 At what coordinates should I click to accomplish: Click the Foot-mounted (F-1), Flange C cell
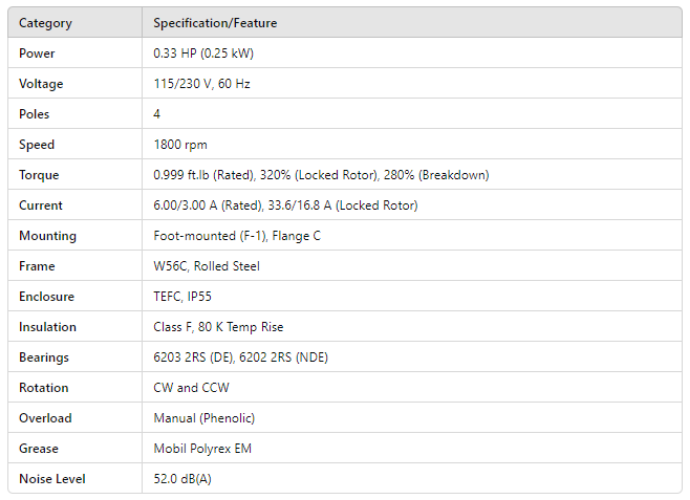(x=238, y=236)
